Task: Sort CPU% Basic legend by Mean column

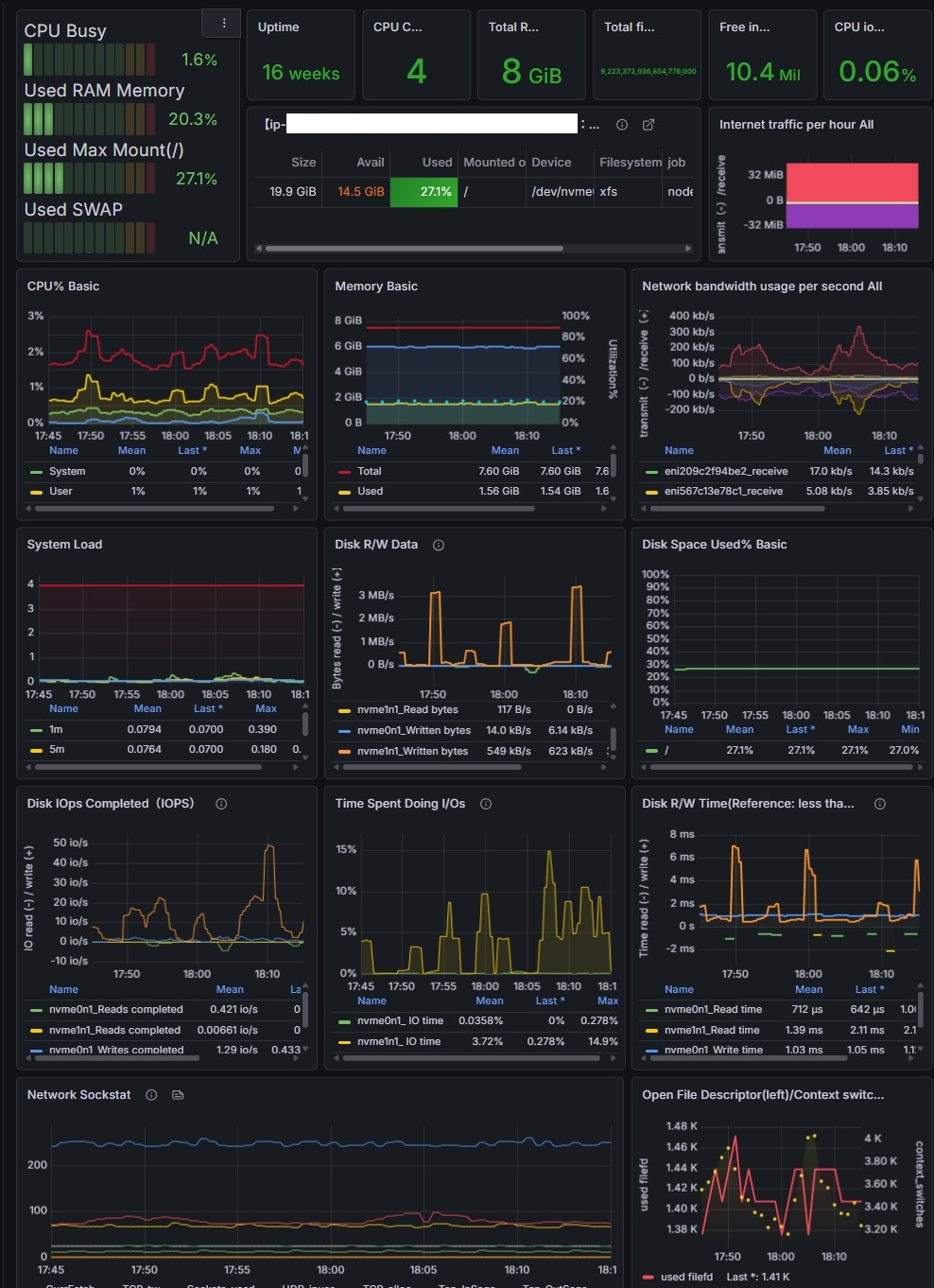Action: pos(131,450)
